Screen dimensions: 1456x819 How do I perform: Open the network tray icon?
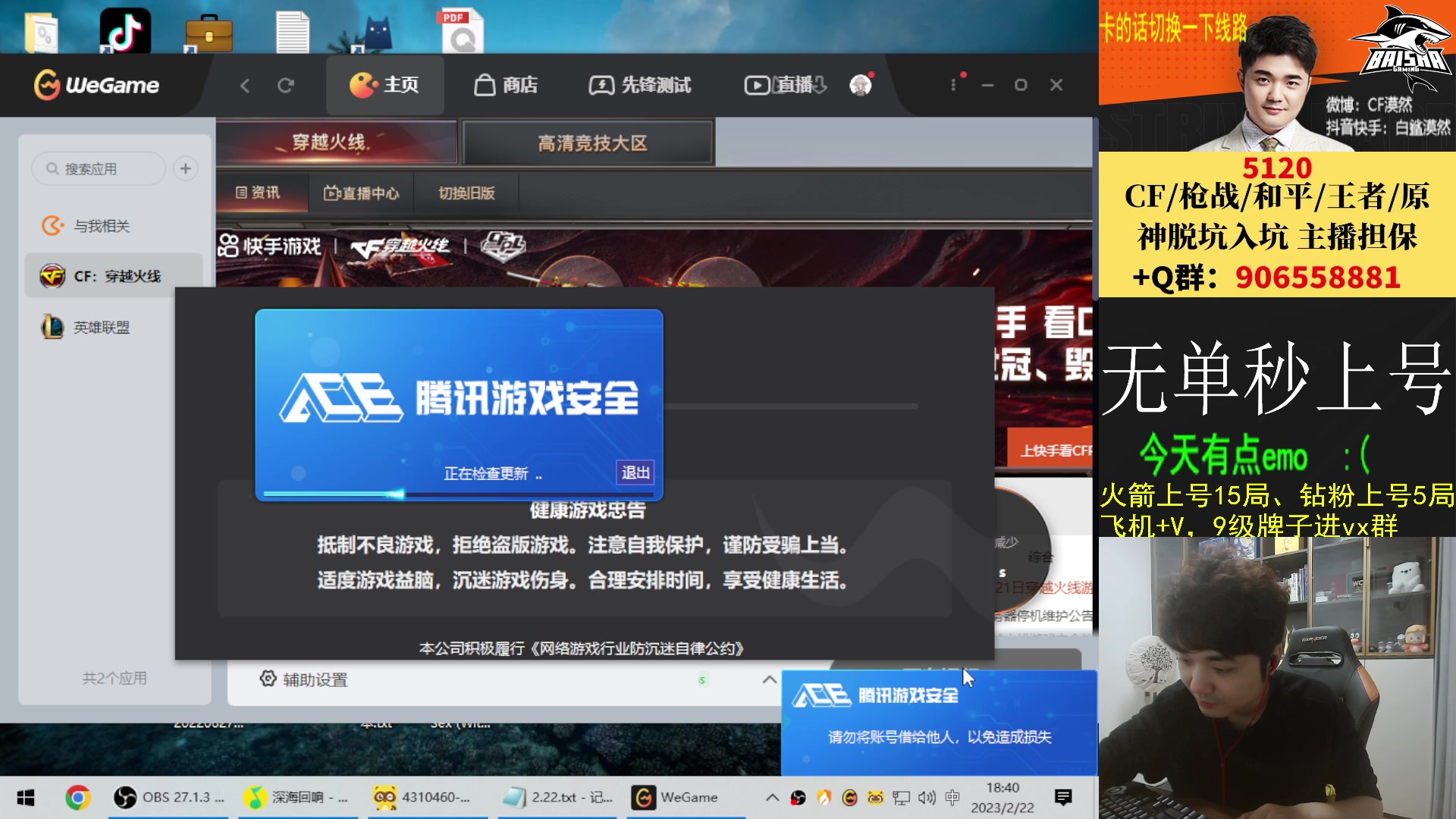coord(901,797)
